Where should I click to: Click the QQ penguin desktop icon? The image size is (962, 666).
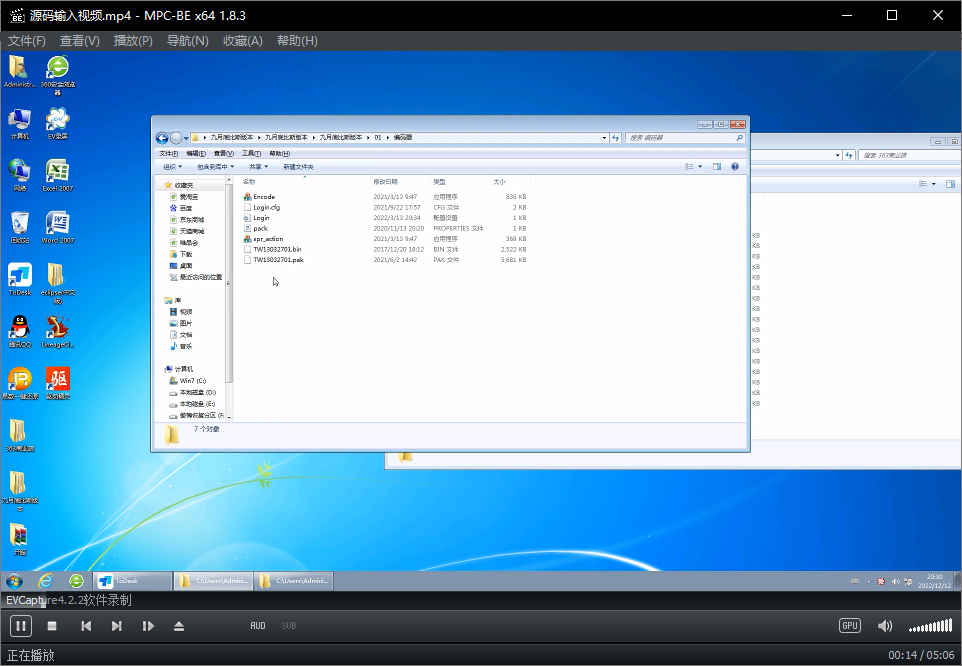click(20, 332)
